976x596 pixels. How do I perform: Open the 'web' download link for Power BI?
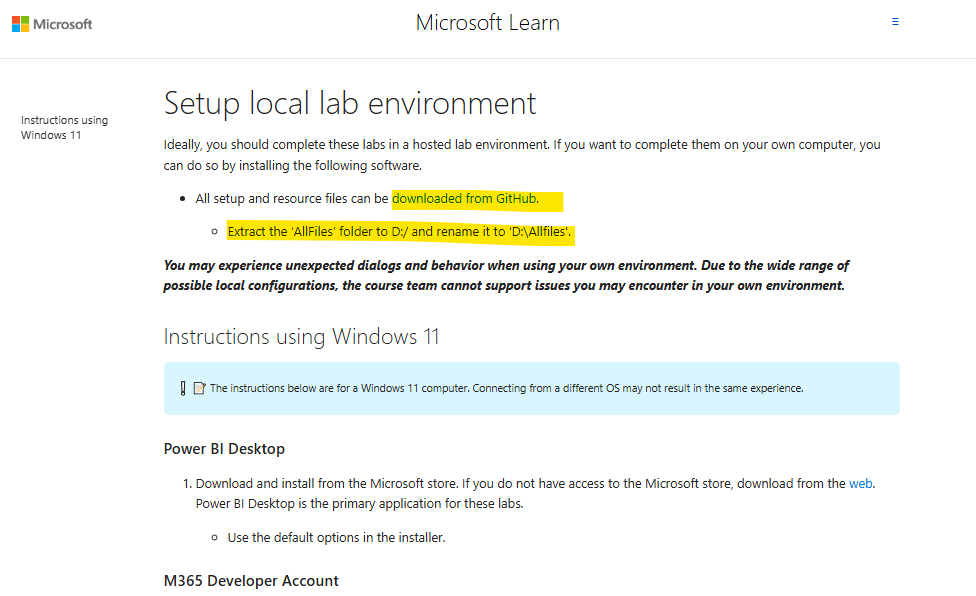point(860,483)
